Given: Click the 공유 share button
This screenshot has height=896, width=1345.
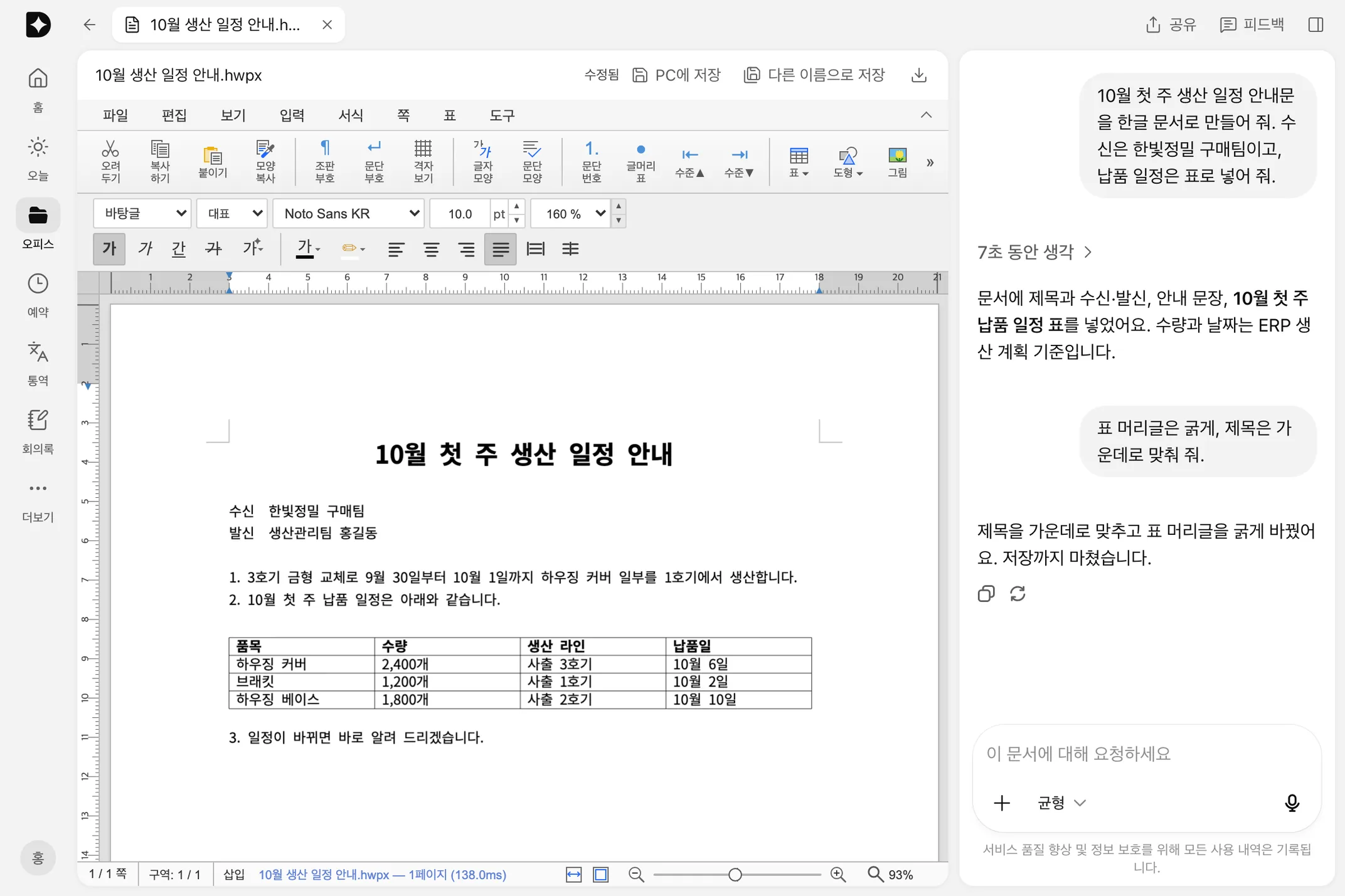Looking at the screenshot, I should click(x=1171, y=24).
